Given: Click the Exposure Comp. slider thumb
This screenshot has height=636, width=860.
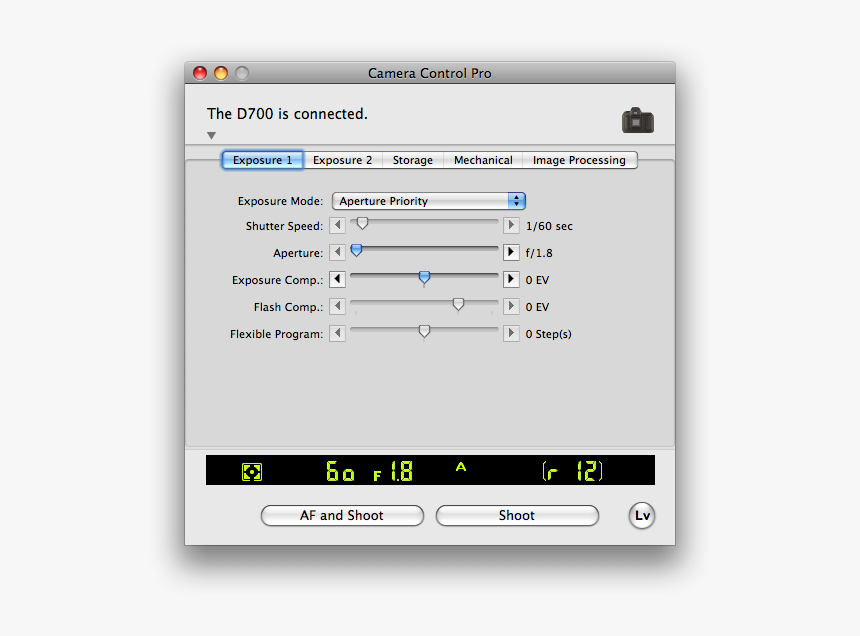Looking at the screenshot, I should click(x=424, y=277).
